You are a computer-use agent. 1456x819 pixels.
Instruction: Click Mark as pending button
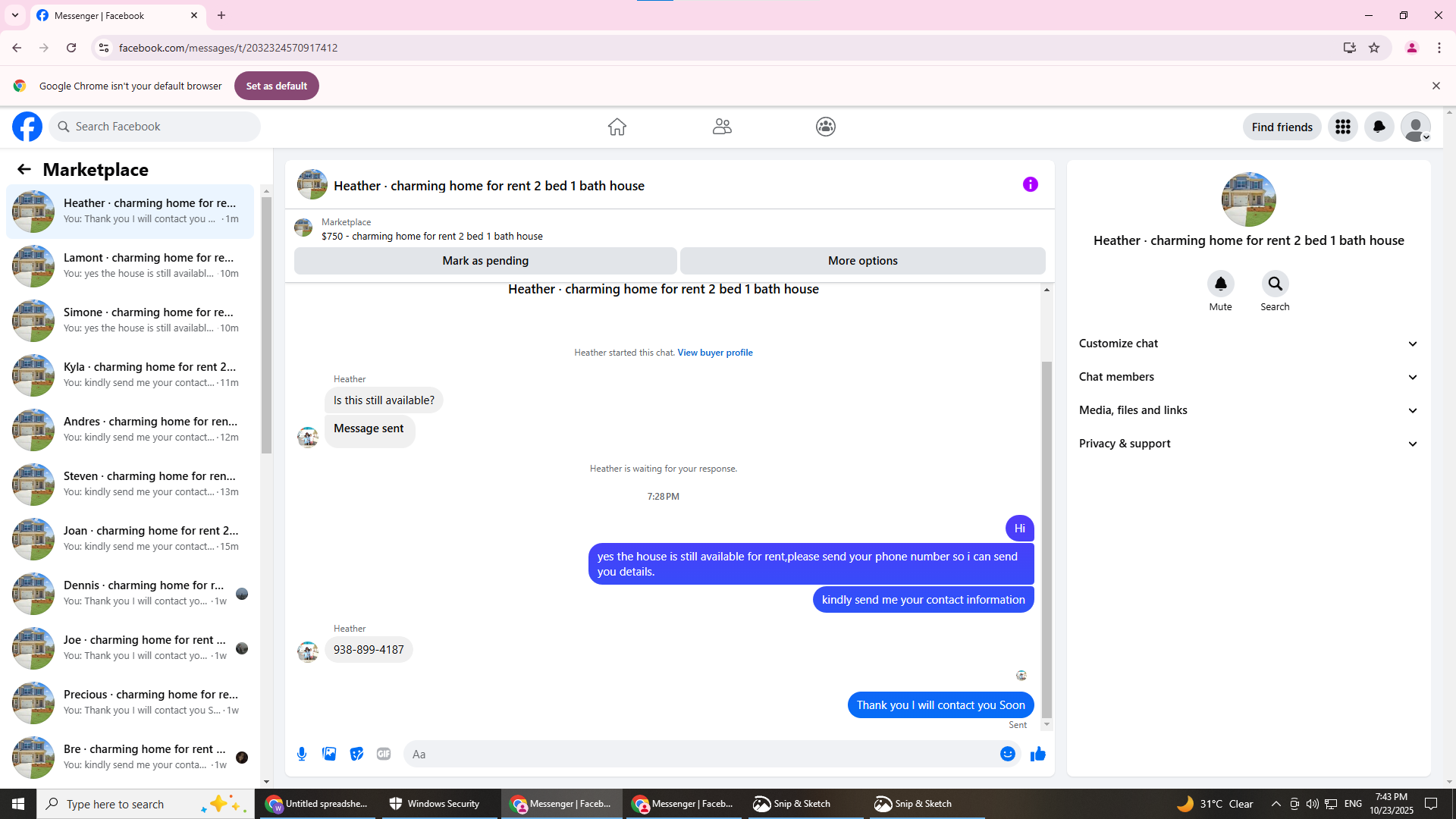485,261
